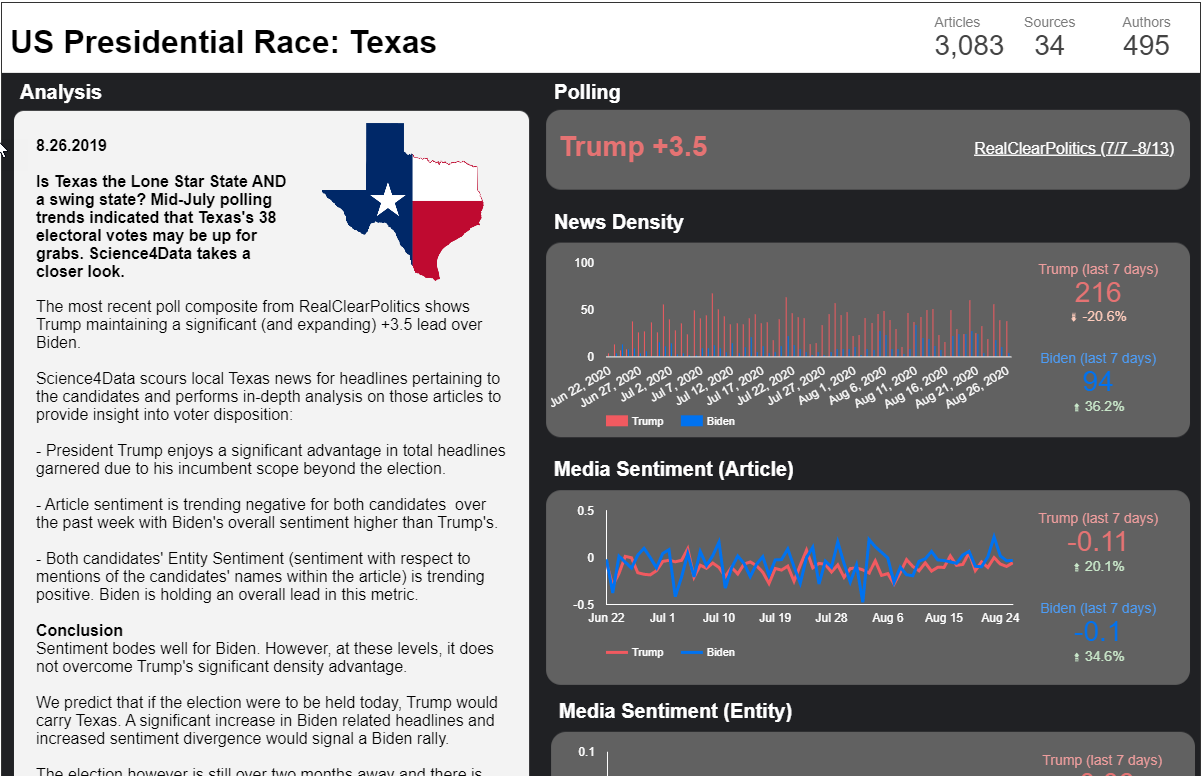Click the 'Media Sentiment (Article)' heading
Screen dimensions: 1202x776
coord(674,469)
